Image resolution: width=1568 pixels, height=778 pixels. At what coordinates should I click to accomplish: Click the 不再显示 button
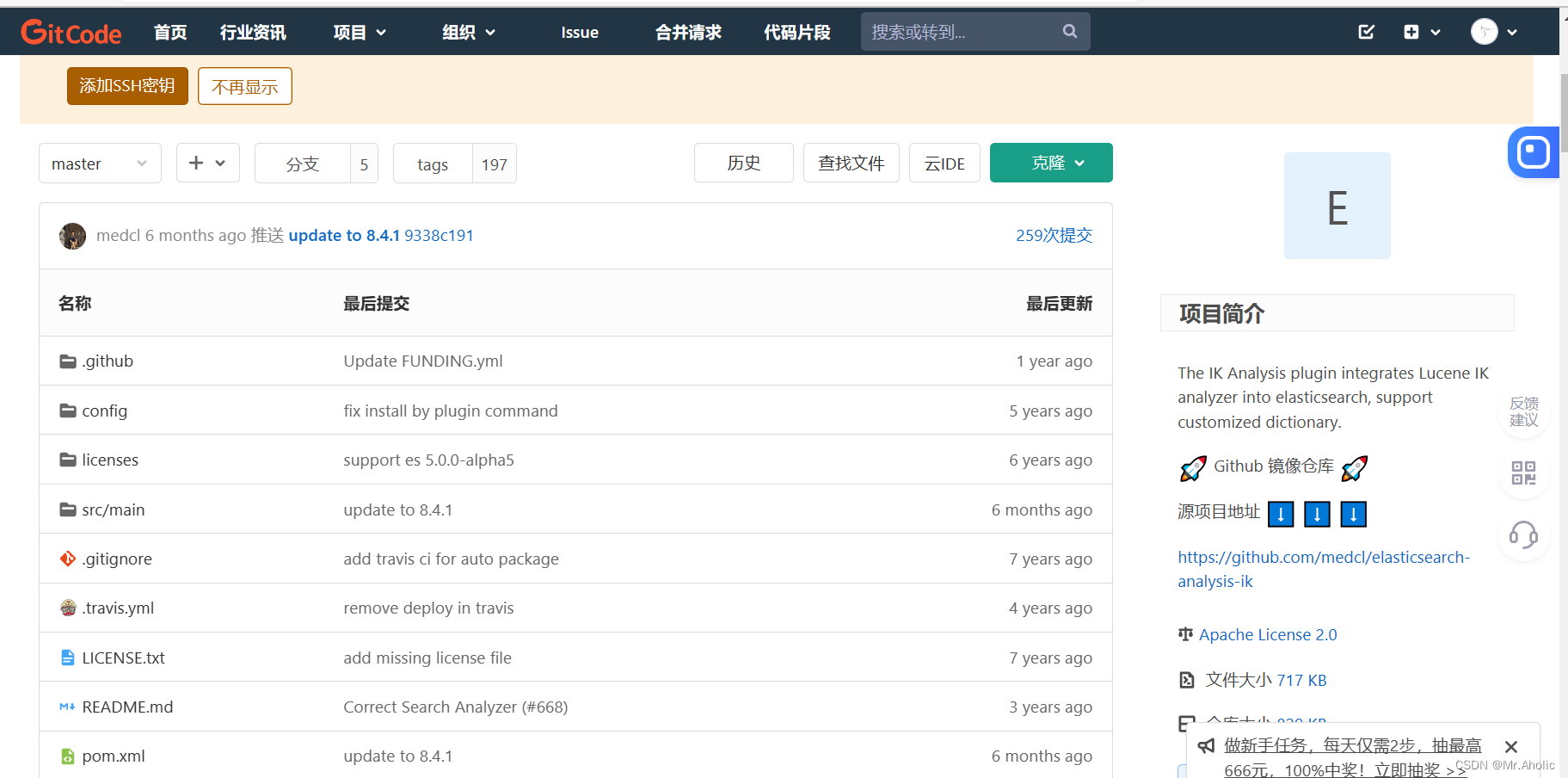(x=245, y=86)
